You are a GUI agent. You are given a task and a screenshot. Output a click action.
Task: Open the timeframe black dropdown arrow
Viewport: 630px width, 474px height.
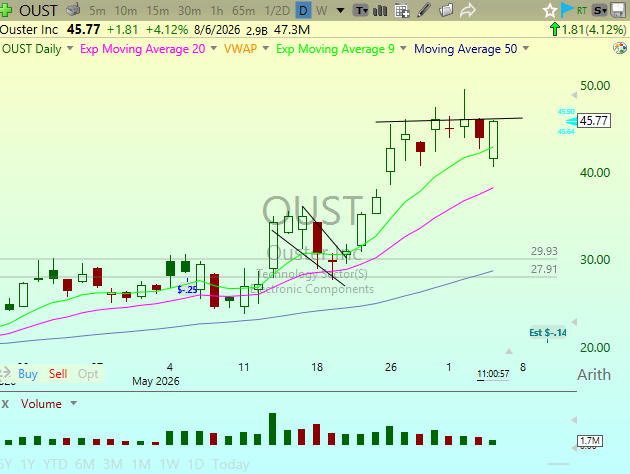(340, 11)
